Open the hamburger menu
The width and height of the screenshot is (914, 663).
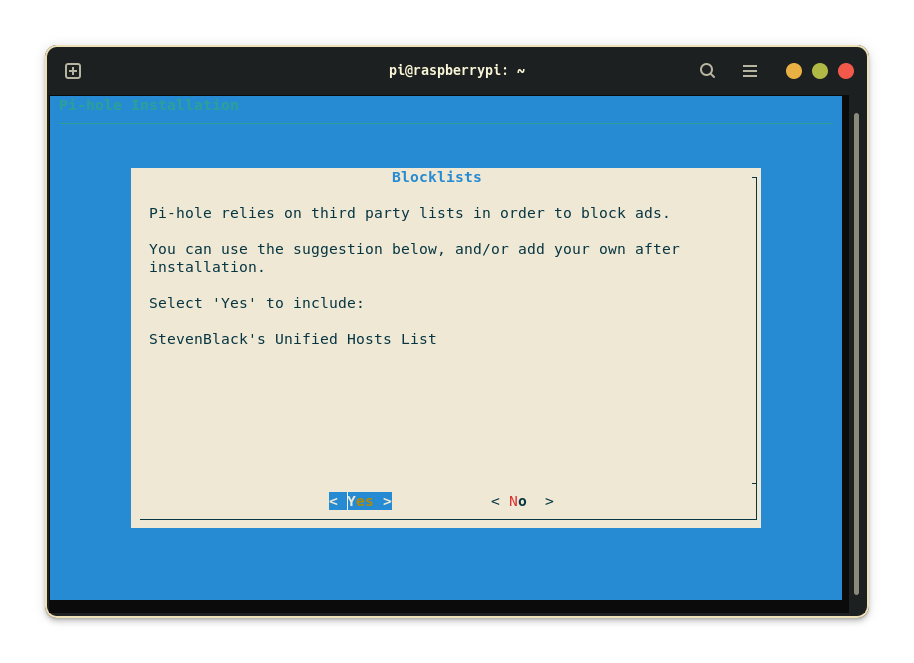(x=749, y=71)
